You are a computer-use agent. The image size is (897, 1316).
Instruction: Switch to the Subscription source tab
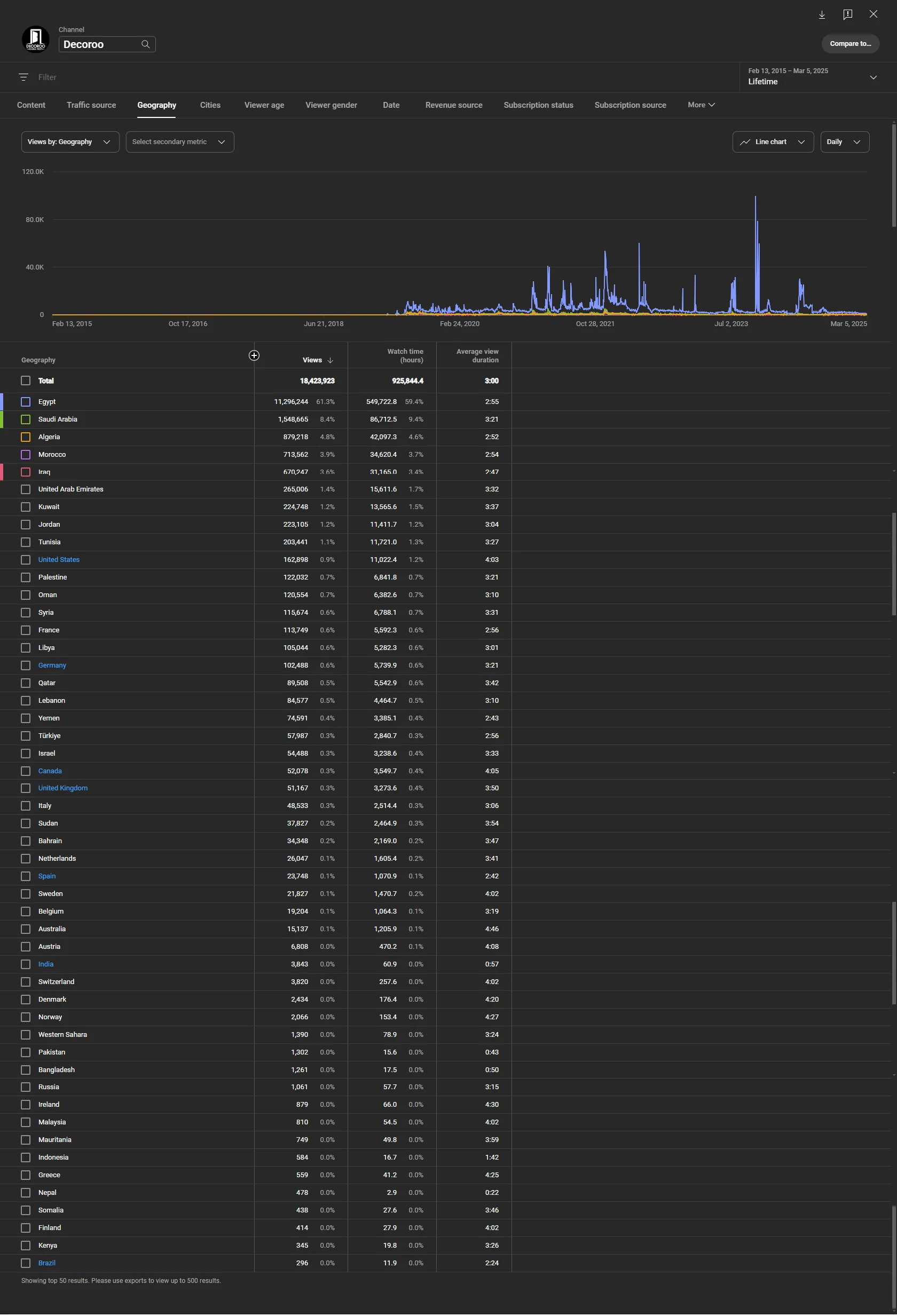(x=630, y=105)
